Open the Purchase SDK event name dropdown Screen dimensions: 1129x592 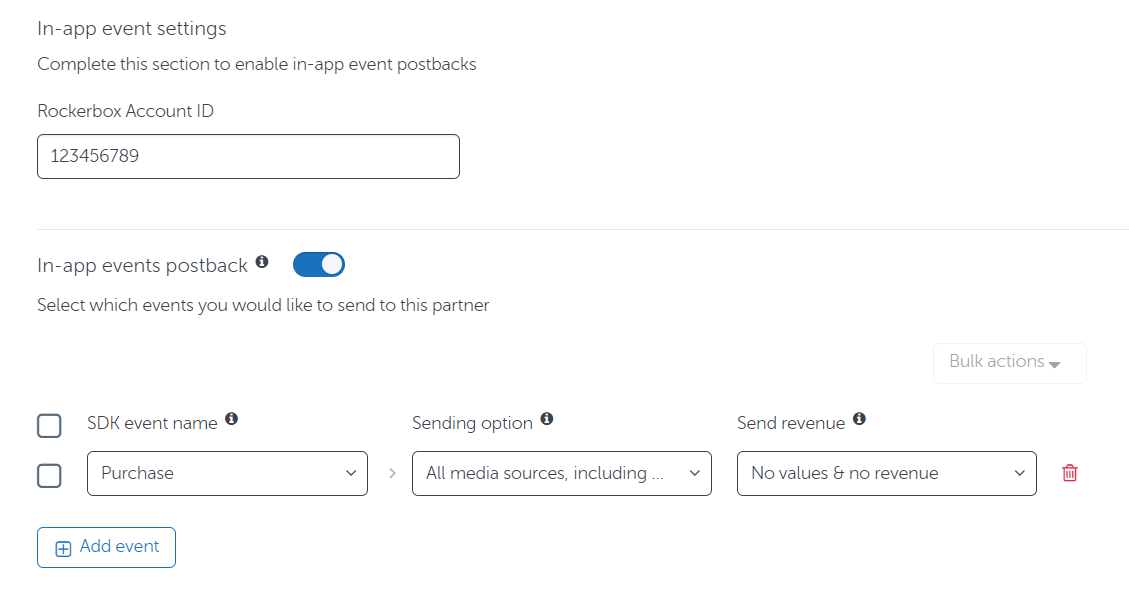(x=228, y=473)
